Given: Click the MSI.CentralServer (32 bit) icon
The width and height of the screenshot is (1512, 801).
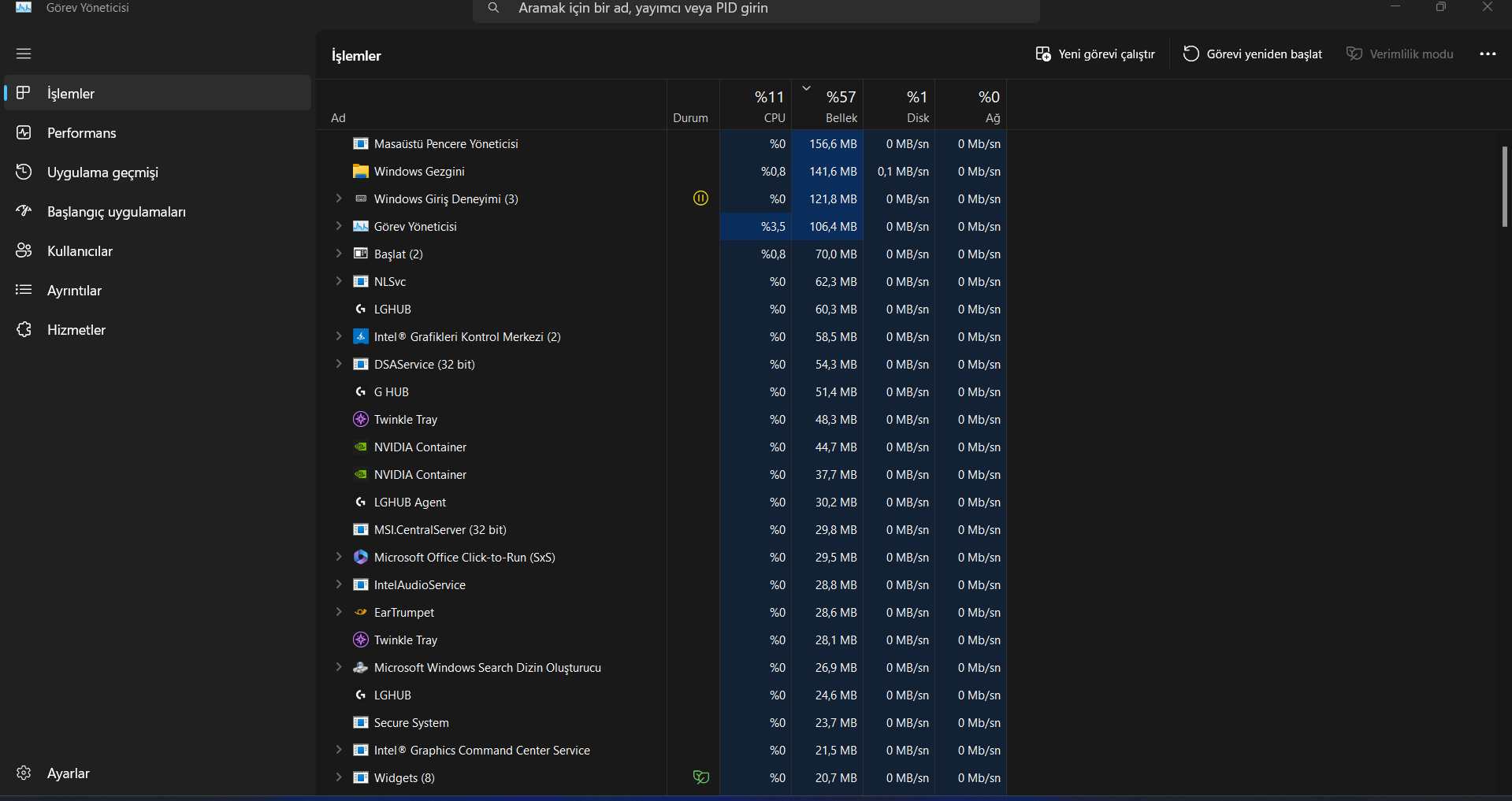Looking at the screenshot, I should (361, 529).
